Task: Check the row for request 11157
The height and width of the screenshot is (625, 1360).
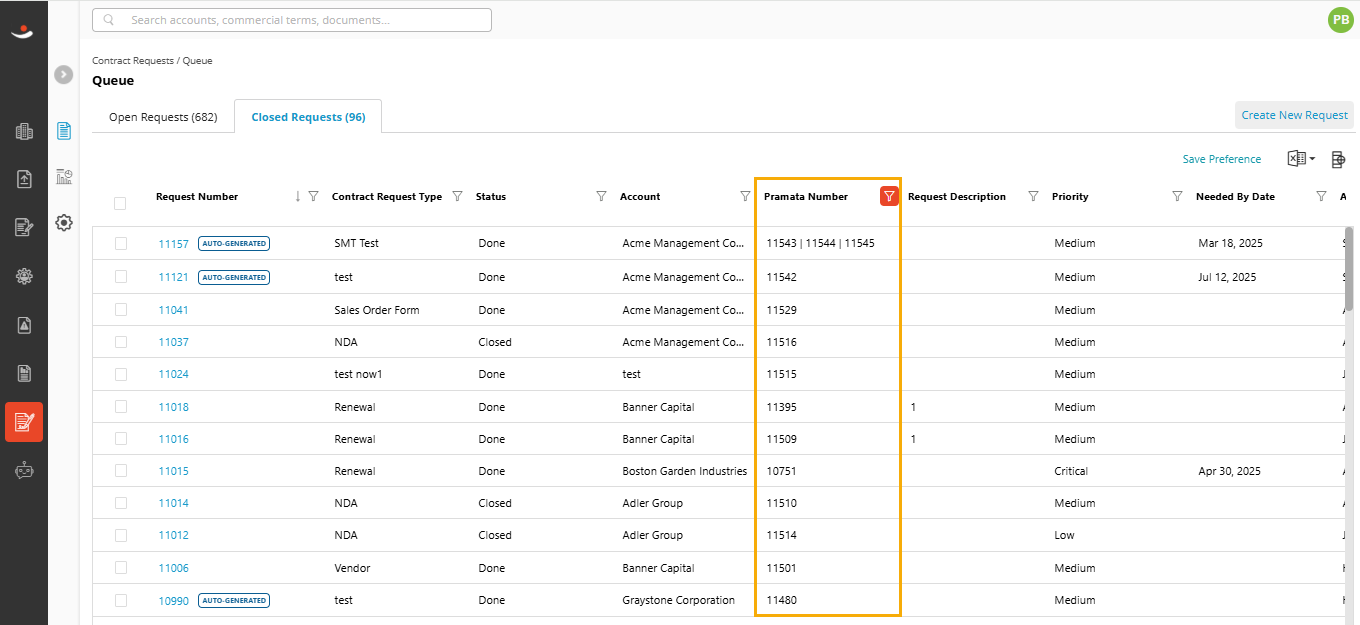Action: [121, 243]
